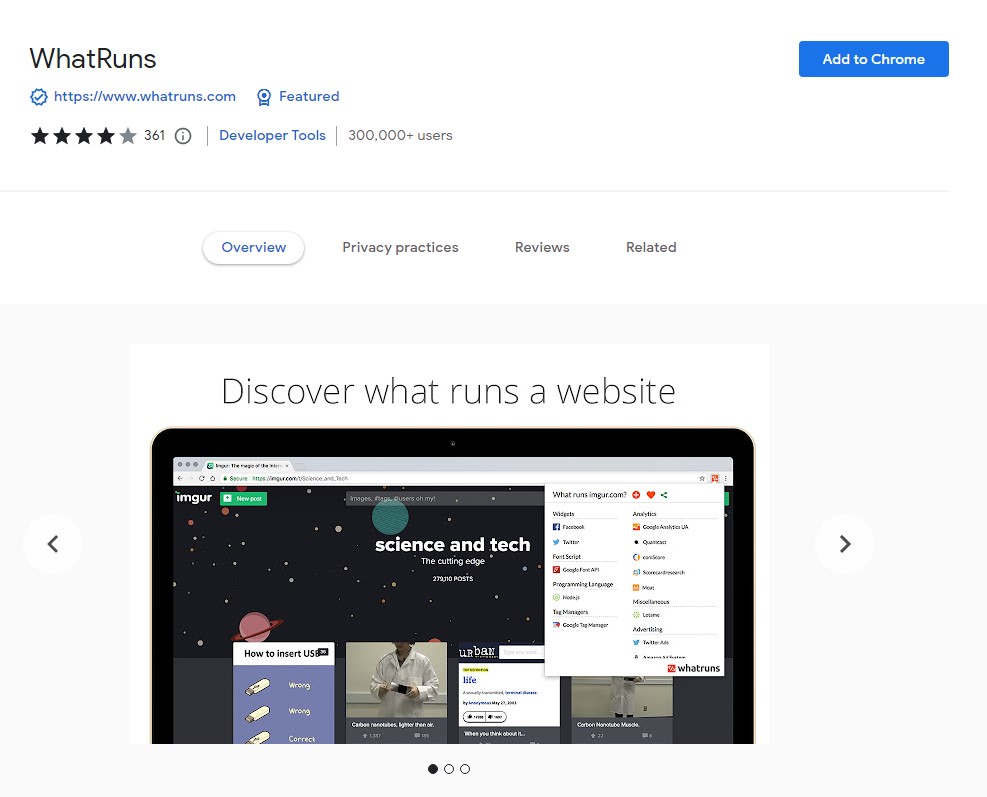Go to the Related tab
This screenshot has width=987, height=797.
(651, 247)
